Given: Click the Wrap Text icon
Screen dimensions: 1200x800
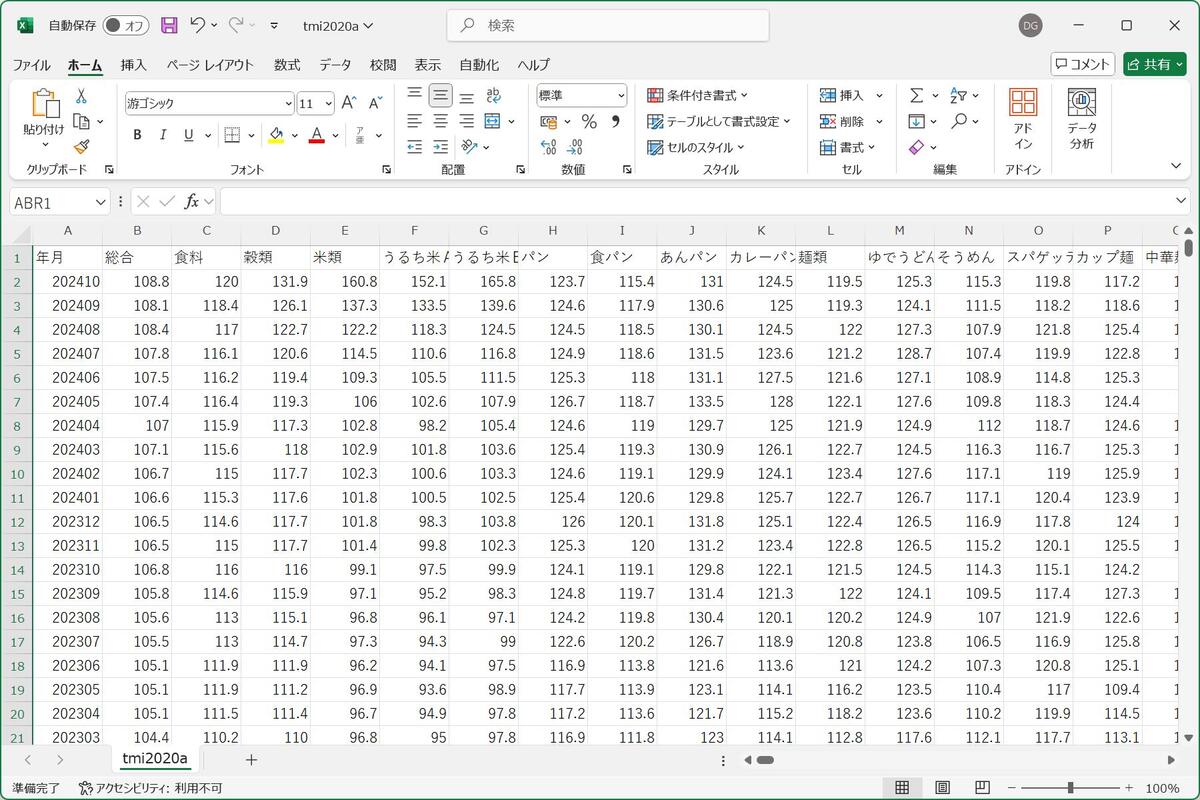Looking at the screenshot, I should click(x=493, y=95).
